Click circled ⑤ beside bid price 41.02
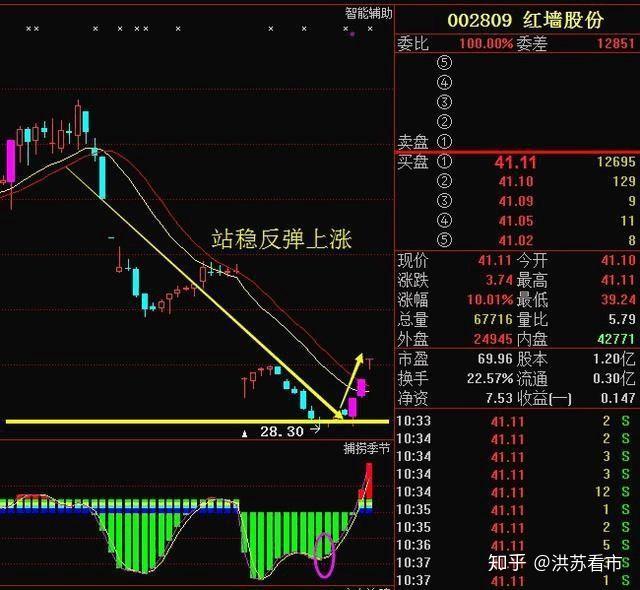 (444, 240)
